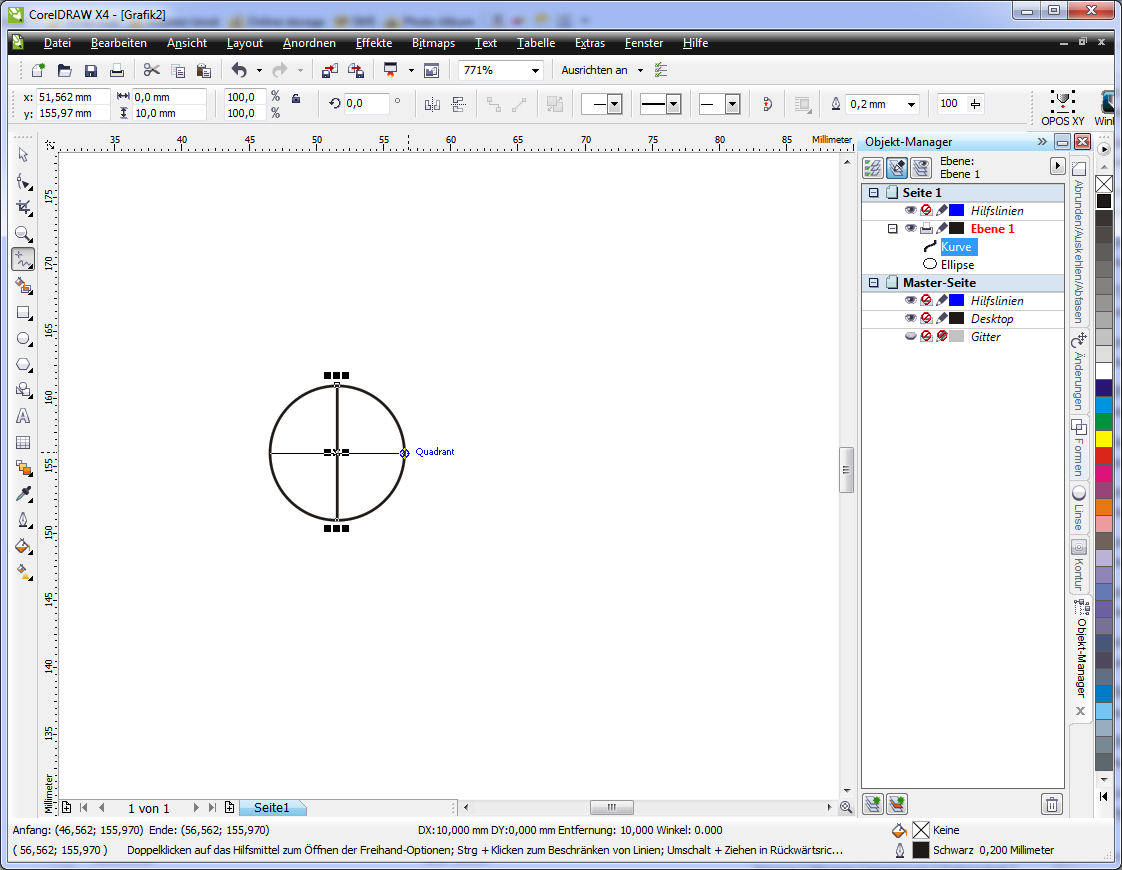Click the yellow color swatch in palette
Viewport: 1122px width, 870px height.
[x=1104, y=439]
